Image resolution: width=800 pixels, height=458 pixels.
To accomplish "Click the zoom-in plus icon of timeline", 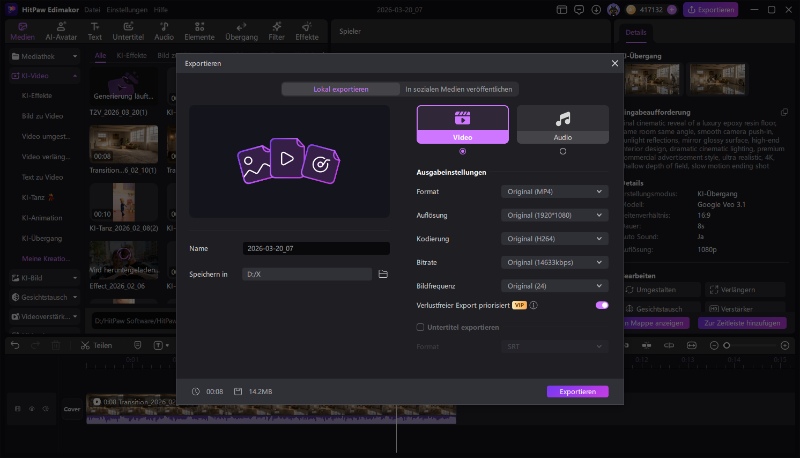I will tap(785, 346).
